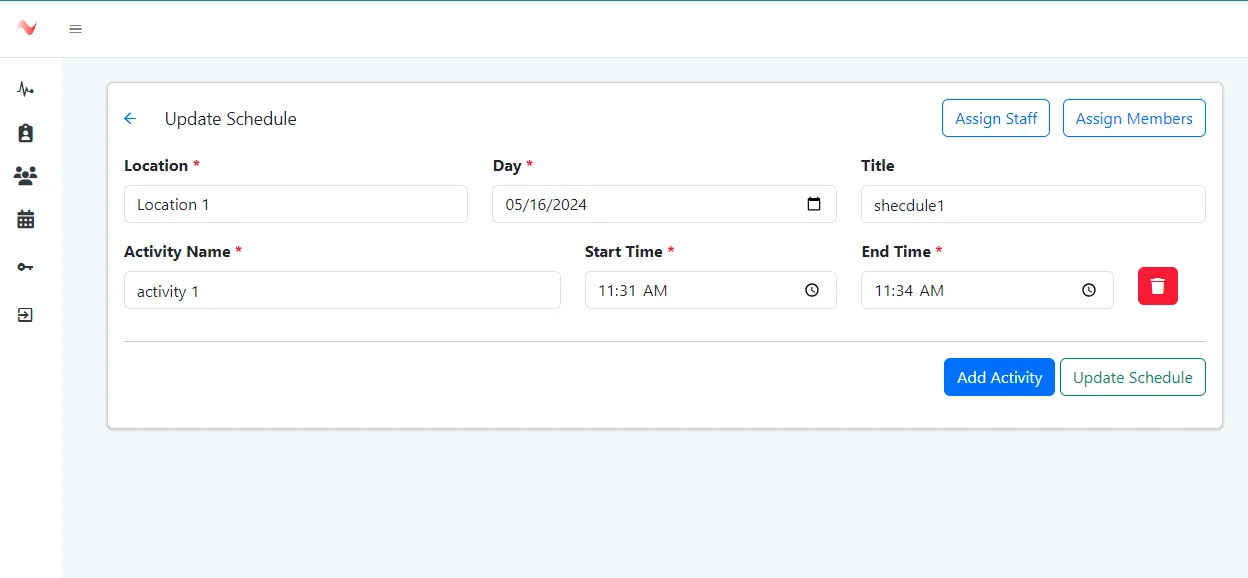Go back using the blue arrow

[130, 119]
